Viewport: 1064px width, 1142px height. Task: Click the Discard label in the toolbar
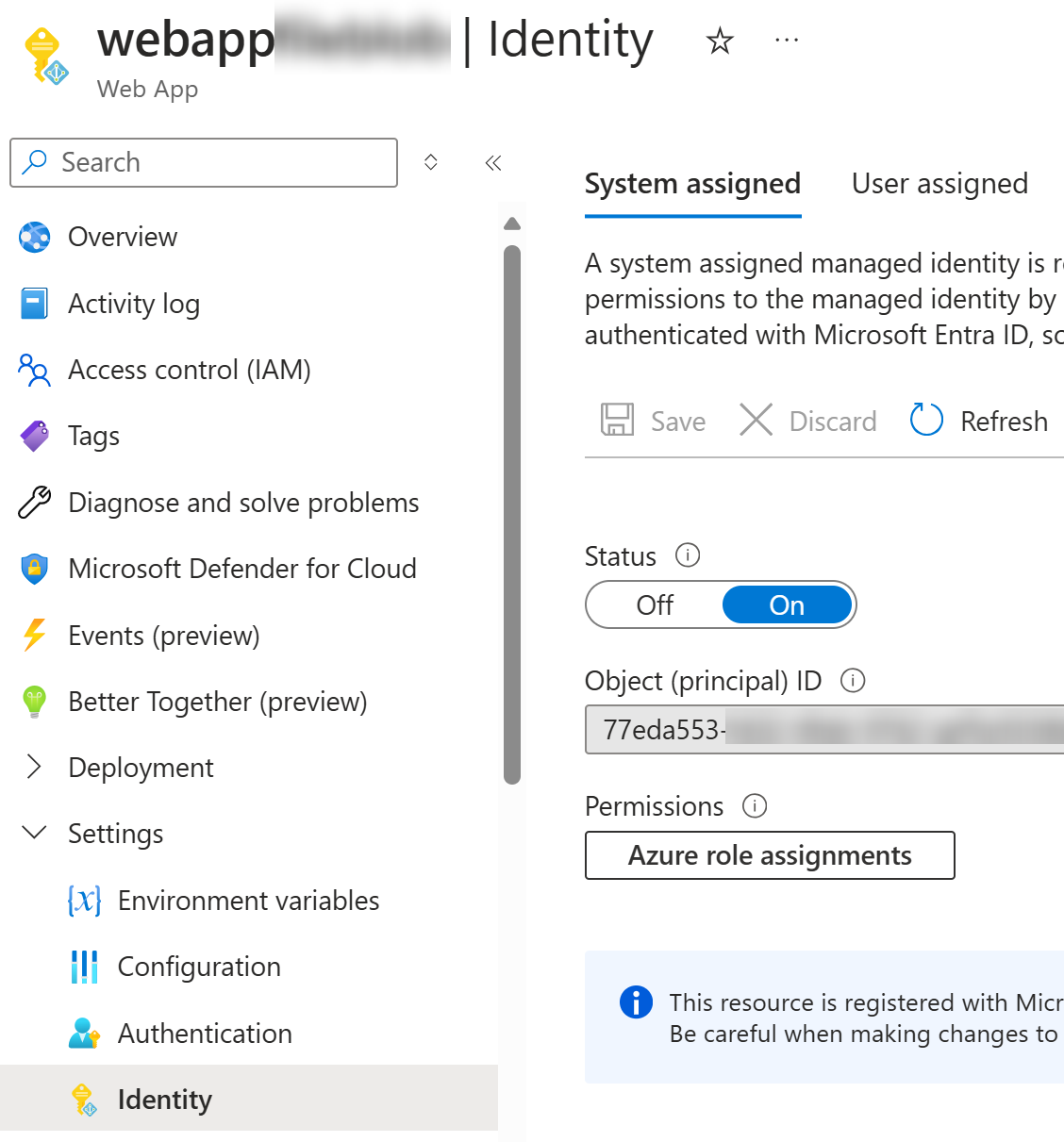pos(833,422)
